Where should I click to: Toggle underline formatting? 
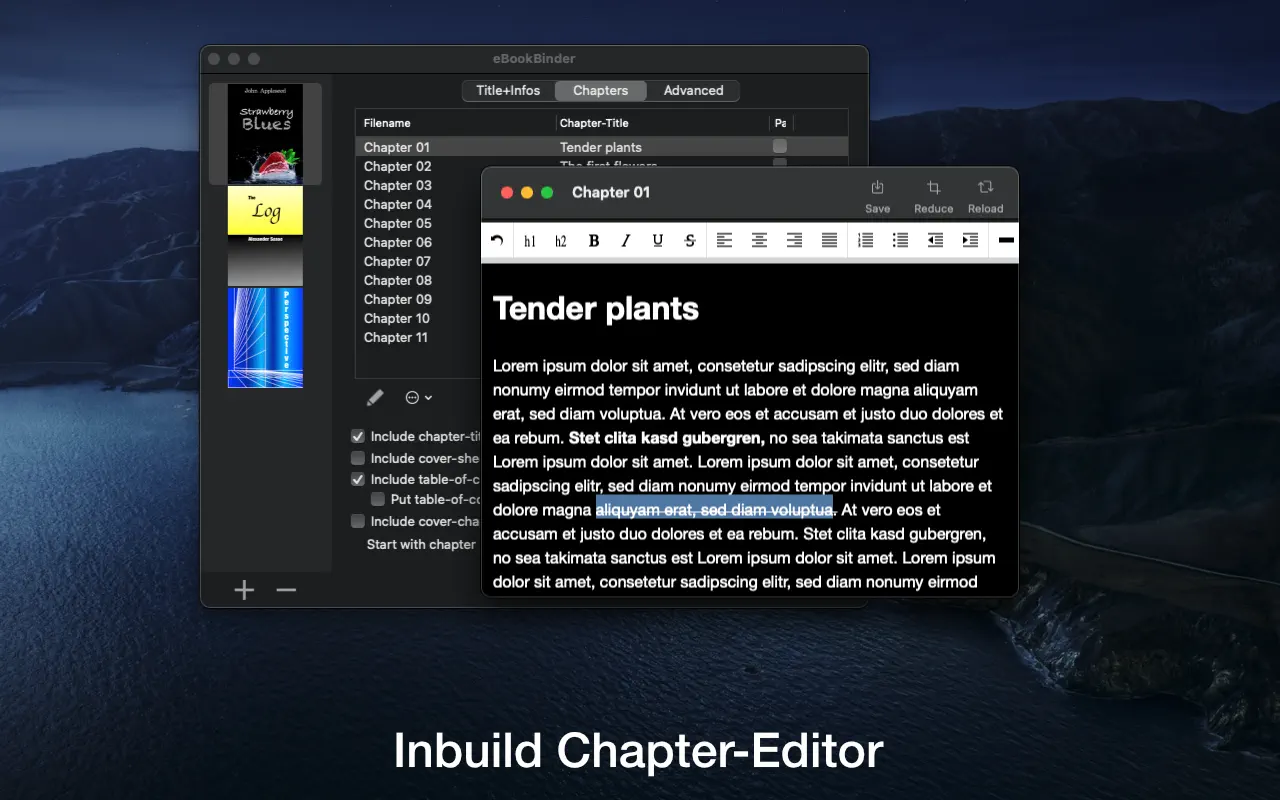(657, 241)
